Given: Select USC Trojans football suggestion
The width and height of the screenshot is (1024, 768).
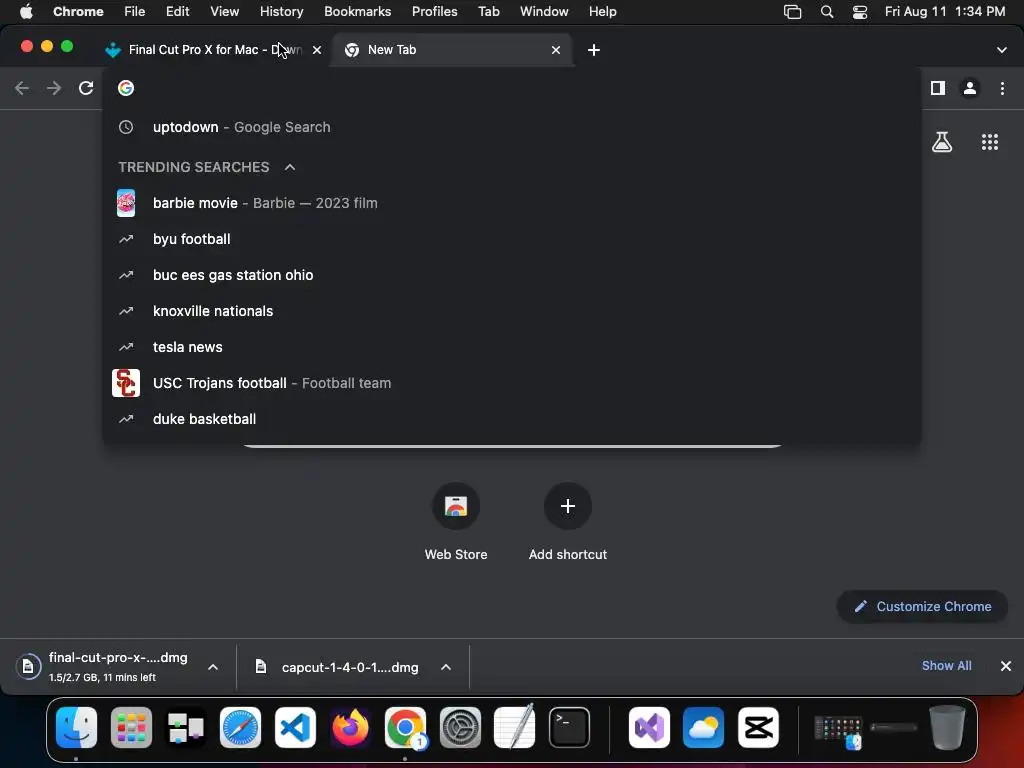Looking at the screenshot, I should point(512,383).
